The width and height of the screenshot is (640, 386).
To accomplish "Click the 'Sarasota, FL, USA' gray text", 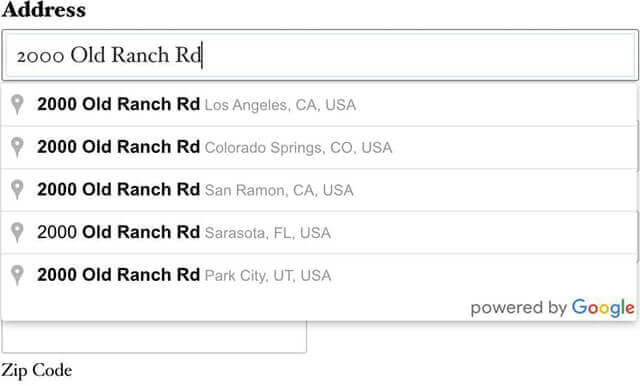I will click(x=267, y=233).
